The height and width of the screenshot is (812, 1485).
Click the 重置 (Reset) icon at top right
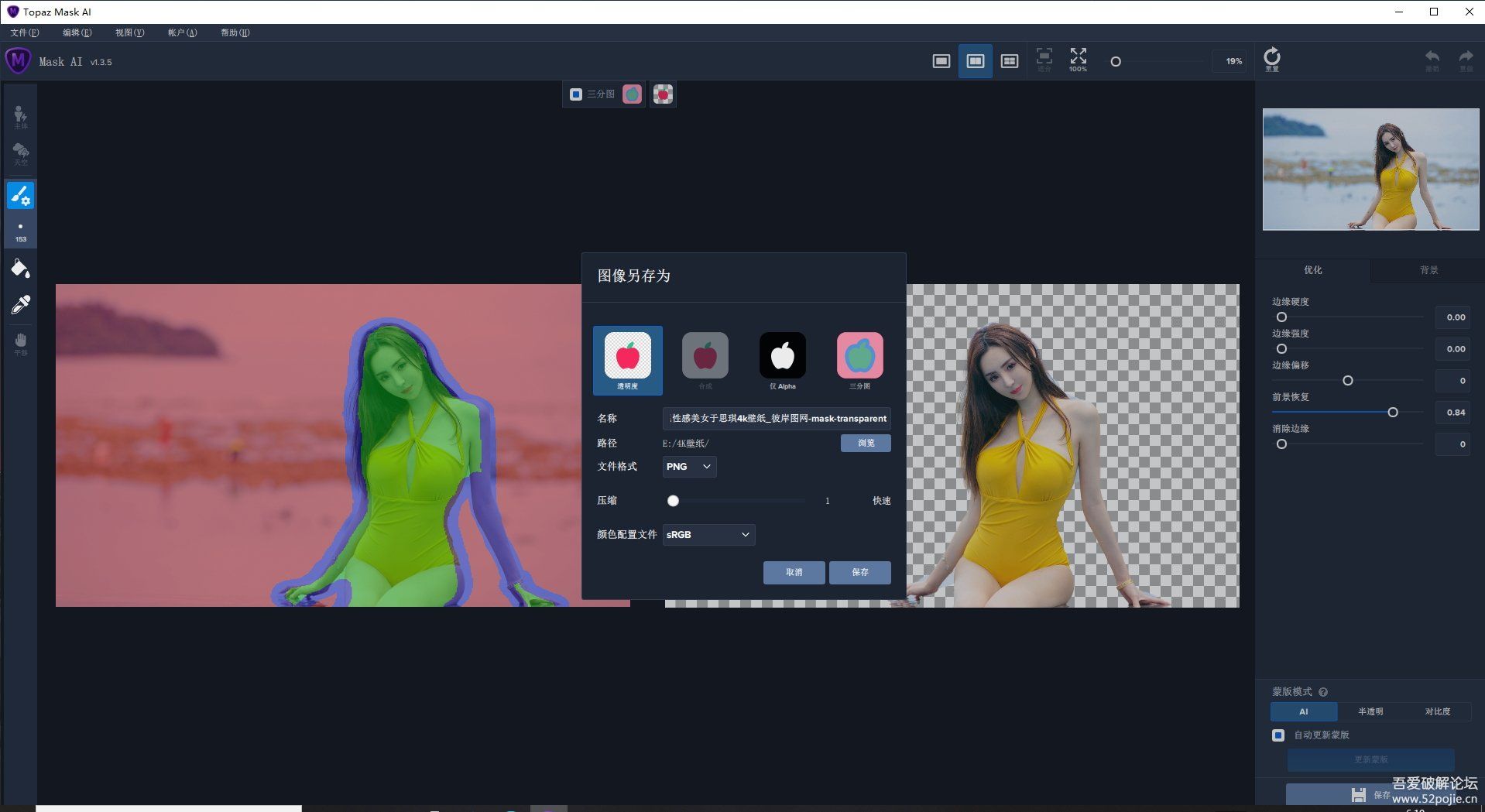coord(1272,58)
